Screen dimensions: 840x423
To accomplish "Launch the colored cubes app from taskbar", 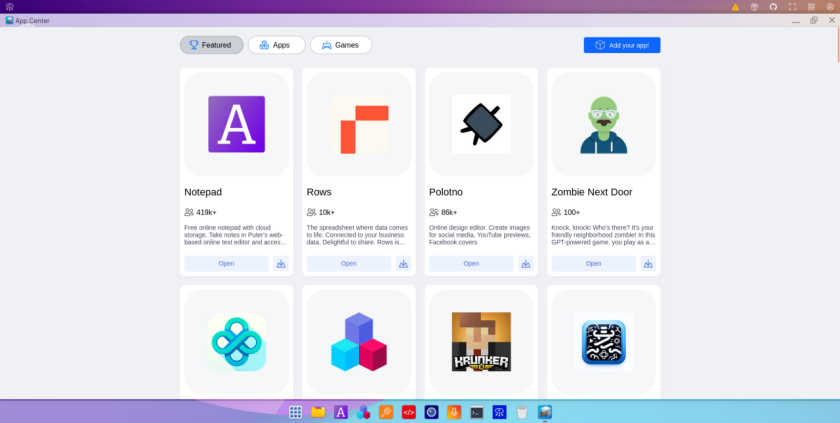I will [364, 412].
